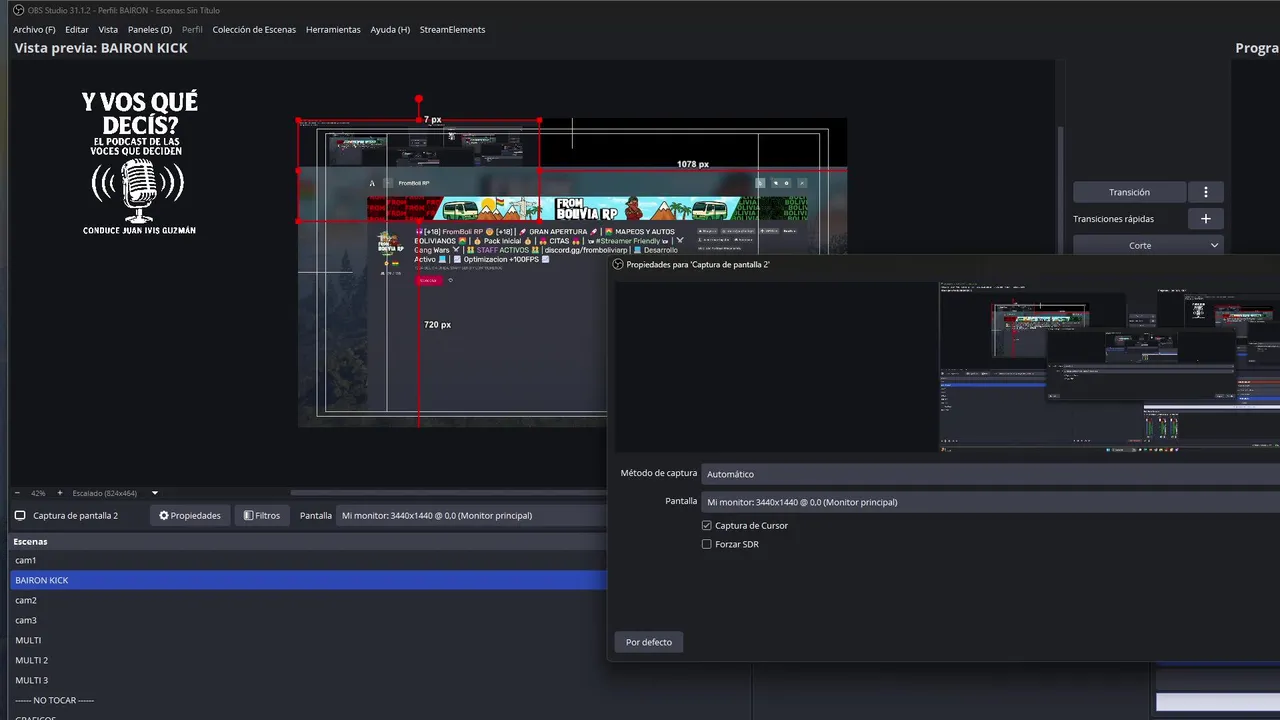Open Pantalla monitor dropdown in source toolbar
The height and width of the screenshot is (720, 1280).
point(472,516)
